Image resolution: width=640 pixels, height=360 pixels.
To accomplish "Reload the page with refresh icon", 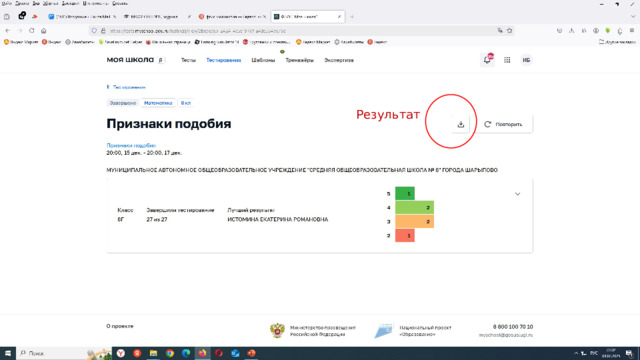I will click(x=31, y=31).
